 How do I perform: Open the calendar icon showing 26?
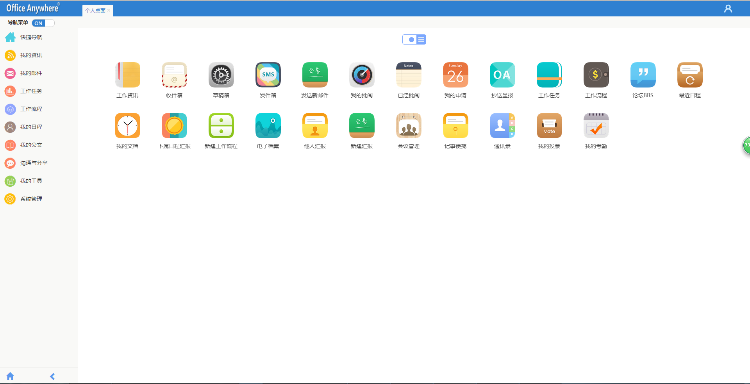(x=455, y=75)
